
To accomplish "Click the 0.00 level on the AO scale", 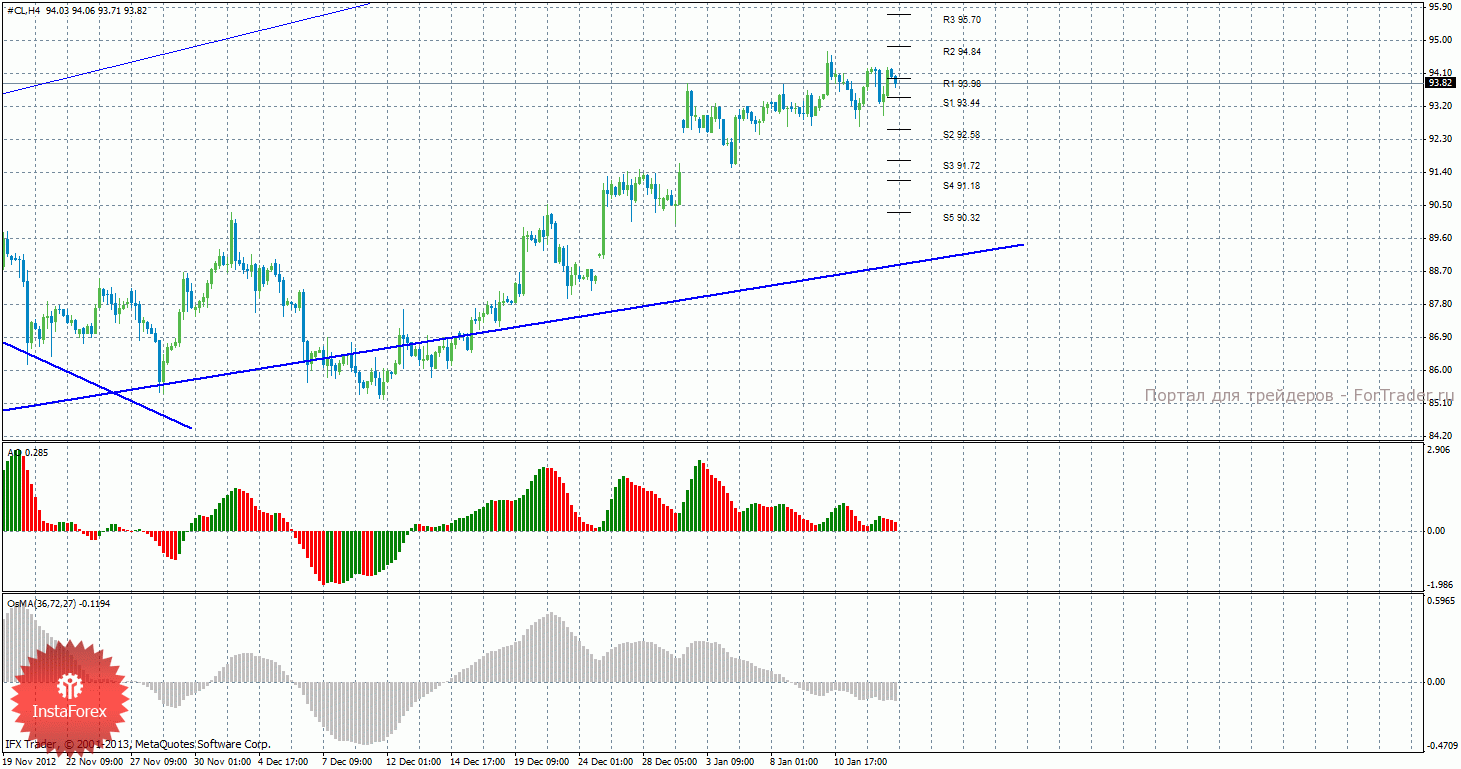I will click(1436, 531).
